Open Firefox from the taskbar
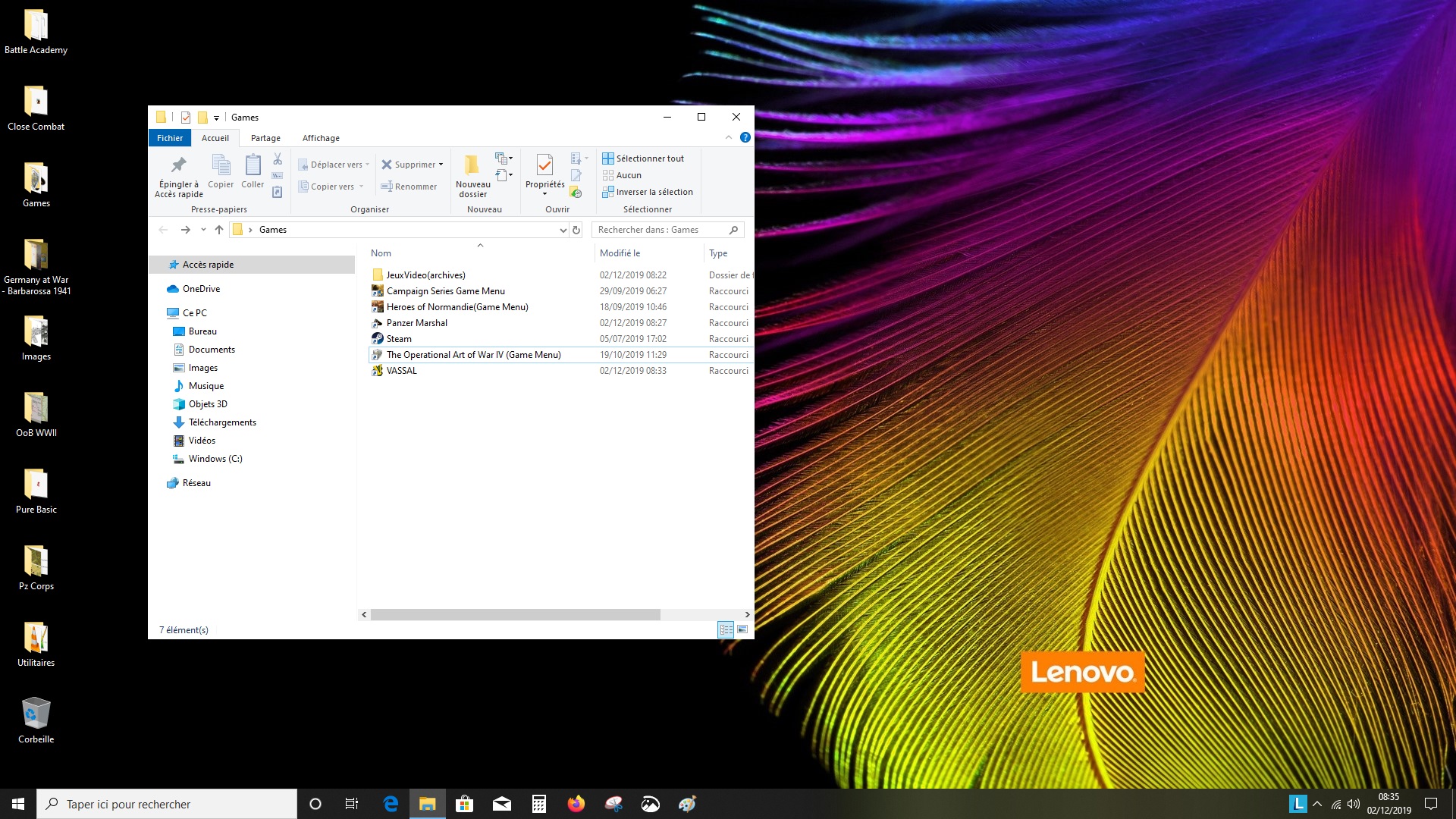Viewport: 1456px width, 819px height. [576, 804]
